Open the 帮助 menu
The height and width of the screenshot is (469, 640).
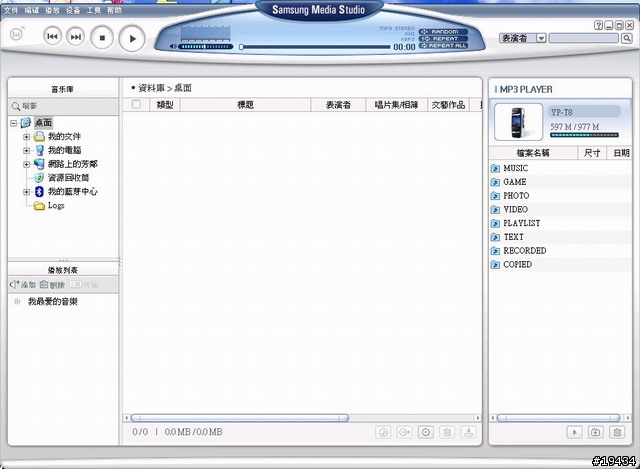[114, 10]
